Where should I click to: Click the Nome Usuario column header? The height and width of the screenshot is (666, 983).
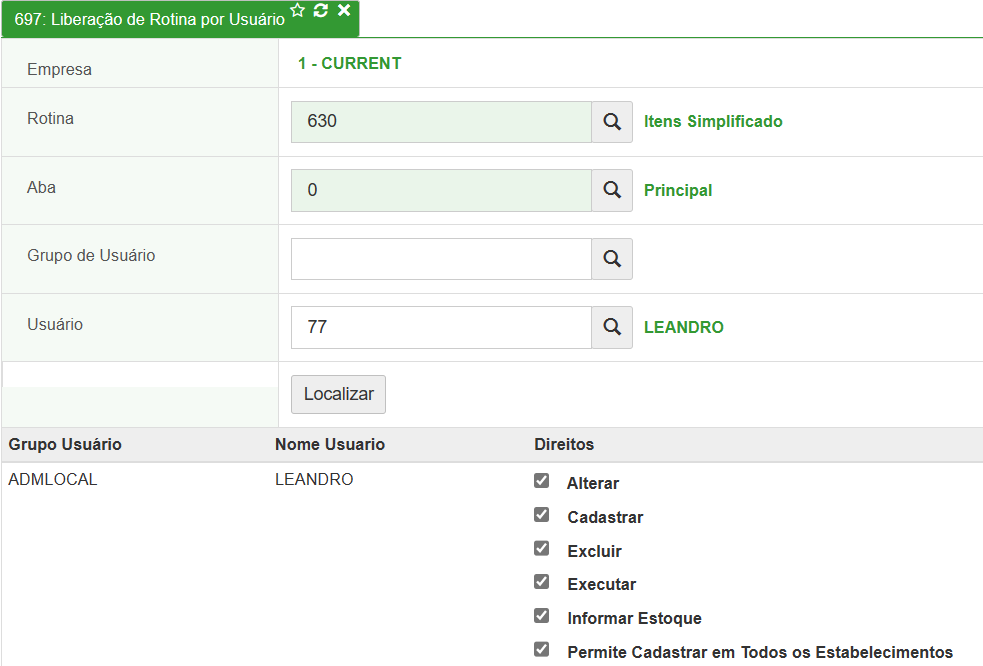pyautogui.click(x=330, y=444)
